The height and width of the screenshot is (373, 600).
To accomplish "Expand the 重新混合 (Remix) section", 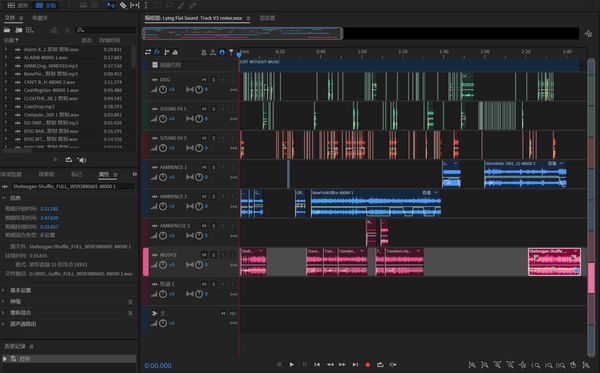I will pos(3,313).
